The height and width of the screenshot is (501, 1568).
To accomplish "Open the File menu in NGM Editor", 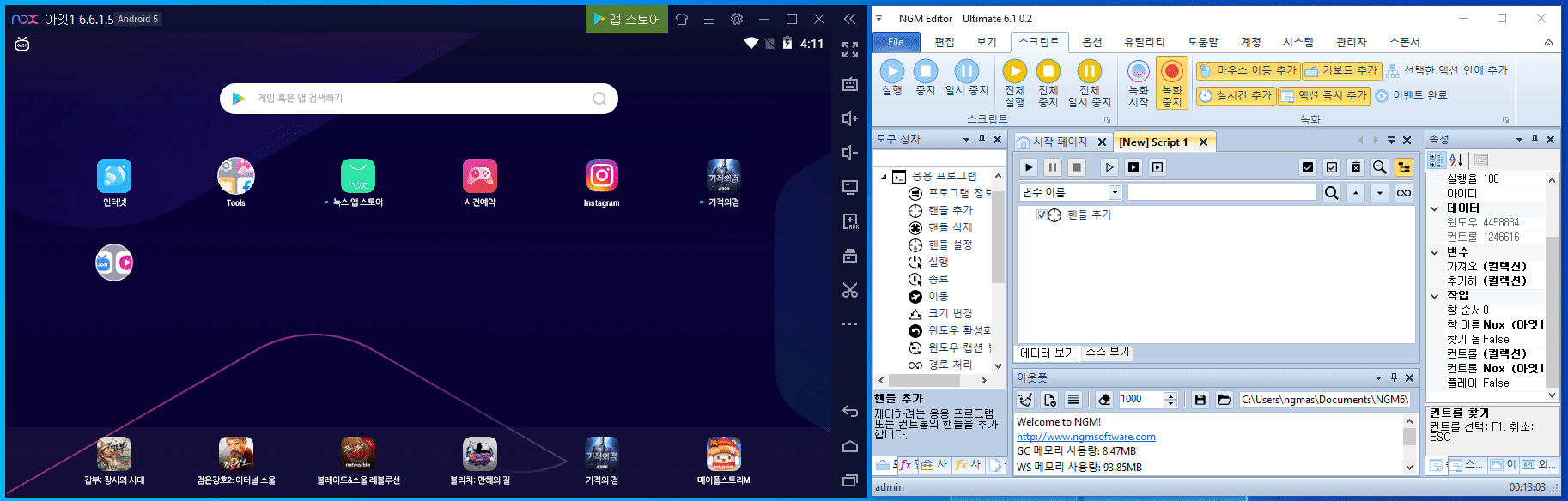I will click(x=896, y=42).
